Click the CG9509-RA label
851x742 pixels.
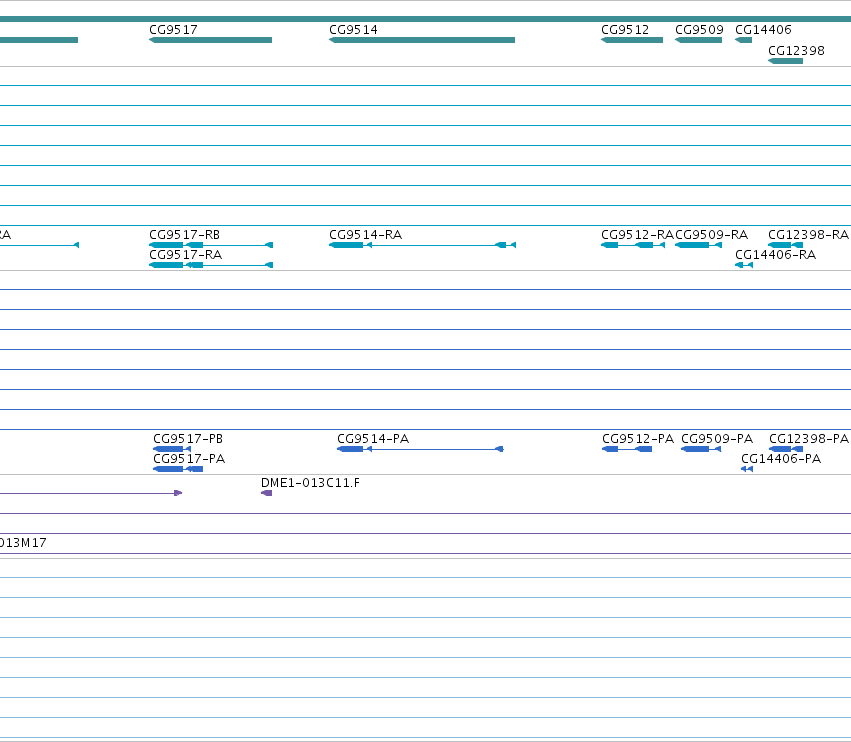coord(712,235)
